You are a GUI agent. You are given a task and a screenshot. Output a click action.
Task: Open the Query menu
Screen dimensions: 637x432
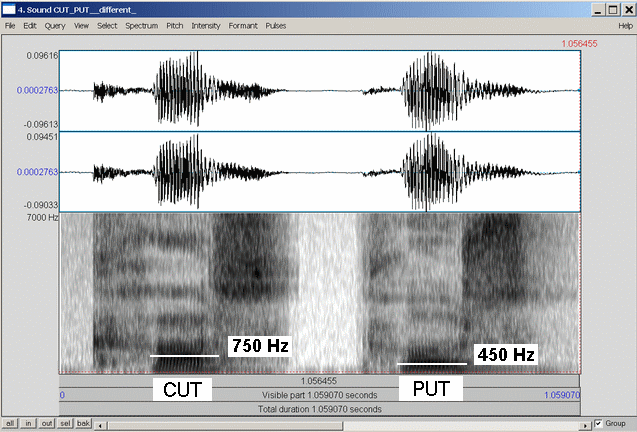54,24
